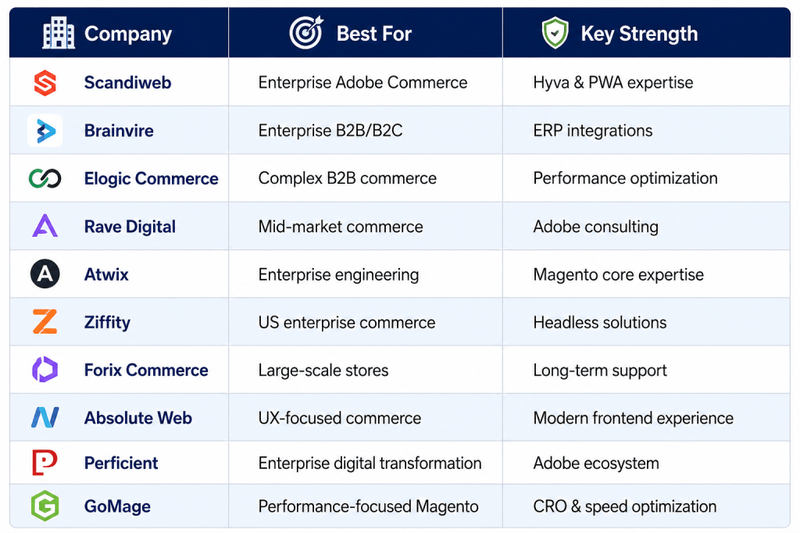Open the Scandiweb company name link
The height and width of the screenshot is (533, 800).
[x=128, y=83]
